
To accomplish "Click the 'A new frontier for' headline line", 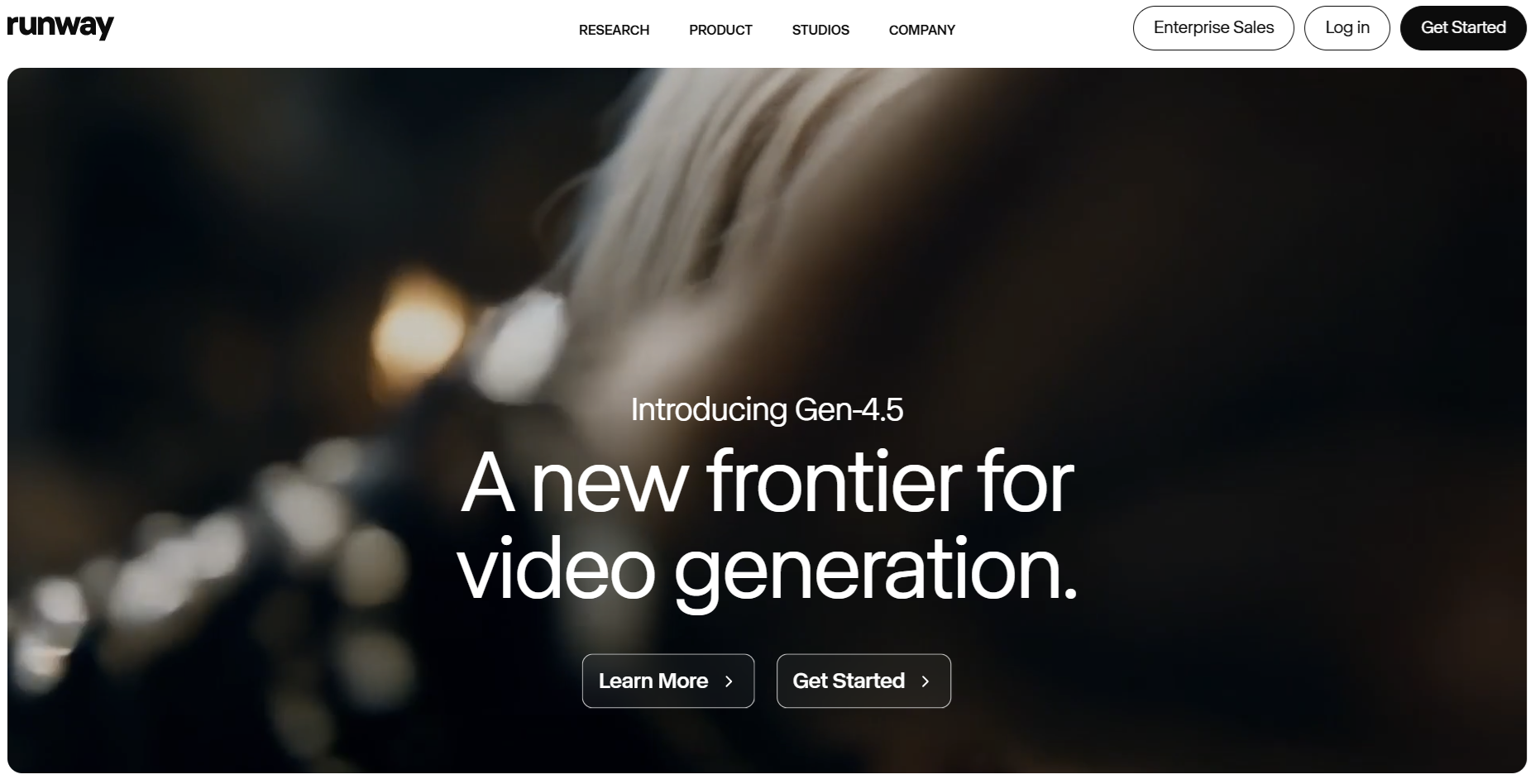I will pos(767,483).
